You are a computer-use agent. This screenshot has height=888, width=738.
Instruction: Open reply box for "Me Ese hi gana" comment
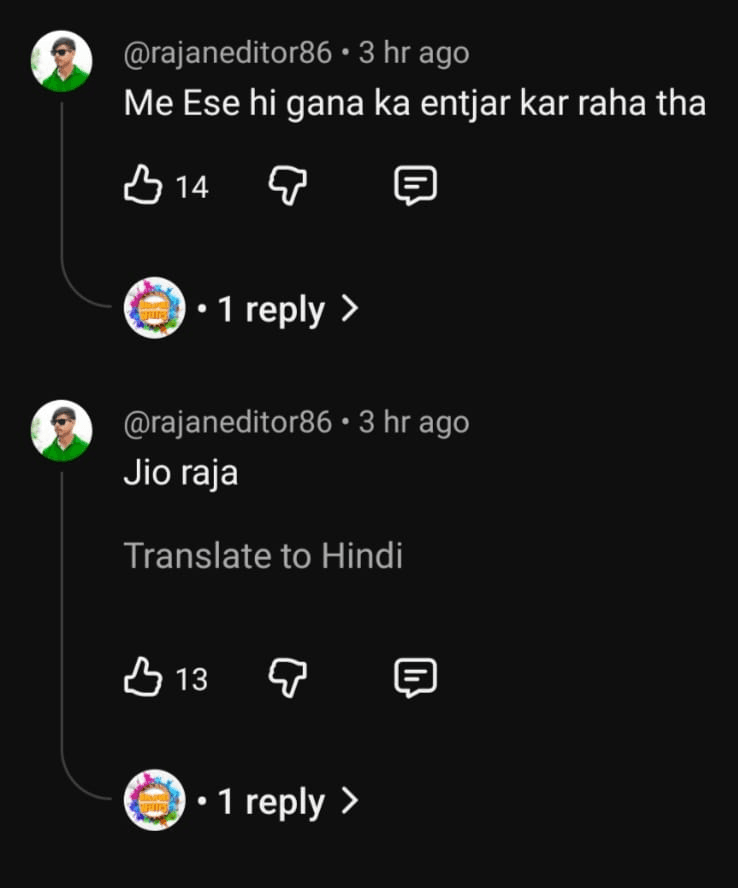coord(415,186)
